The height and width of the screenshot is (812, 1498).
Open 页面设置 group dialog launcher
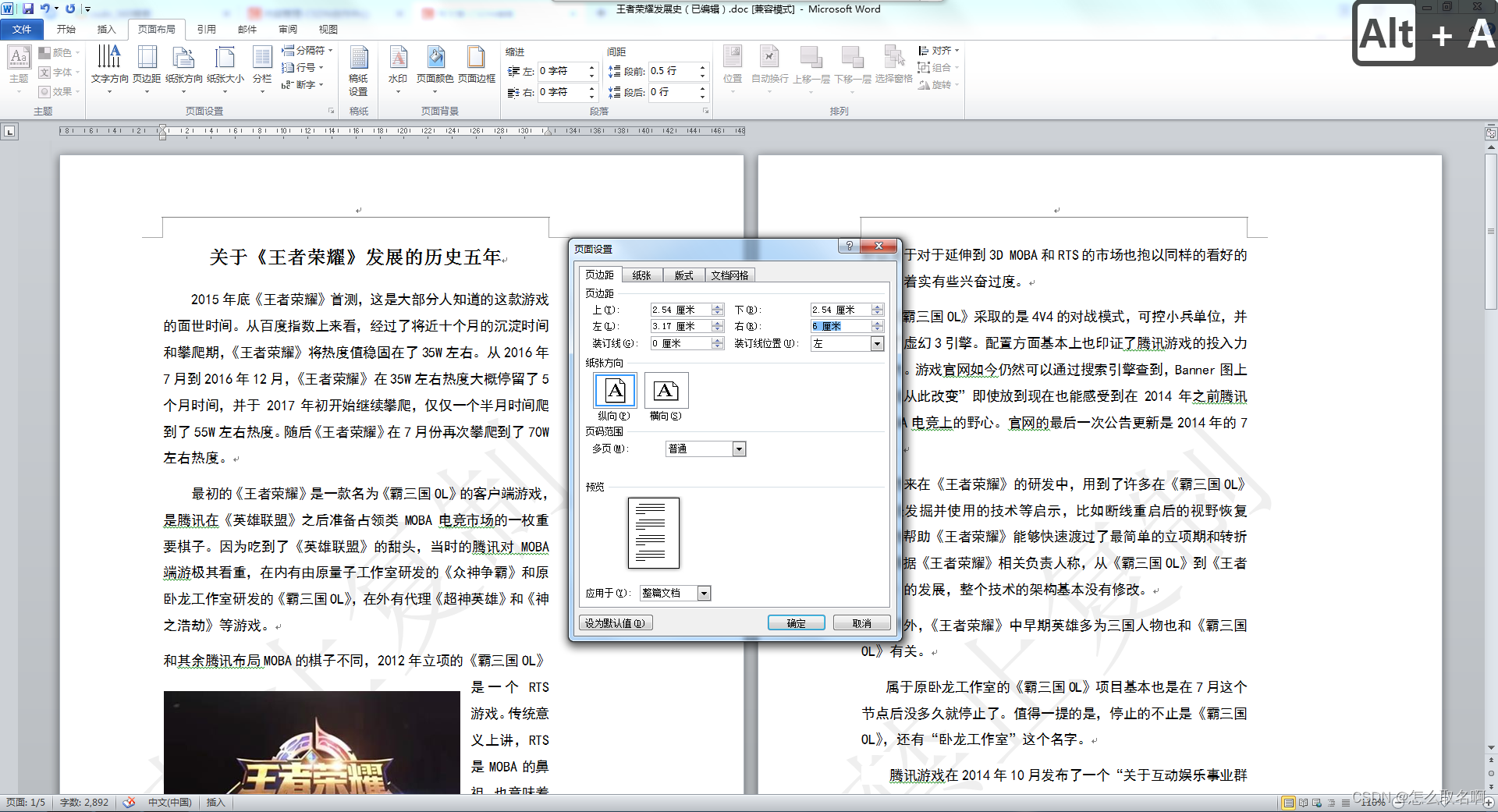(x=331, y=112)
